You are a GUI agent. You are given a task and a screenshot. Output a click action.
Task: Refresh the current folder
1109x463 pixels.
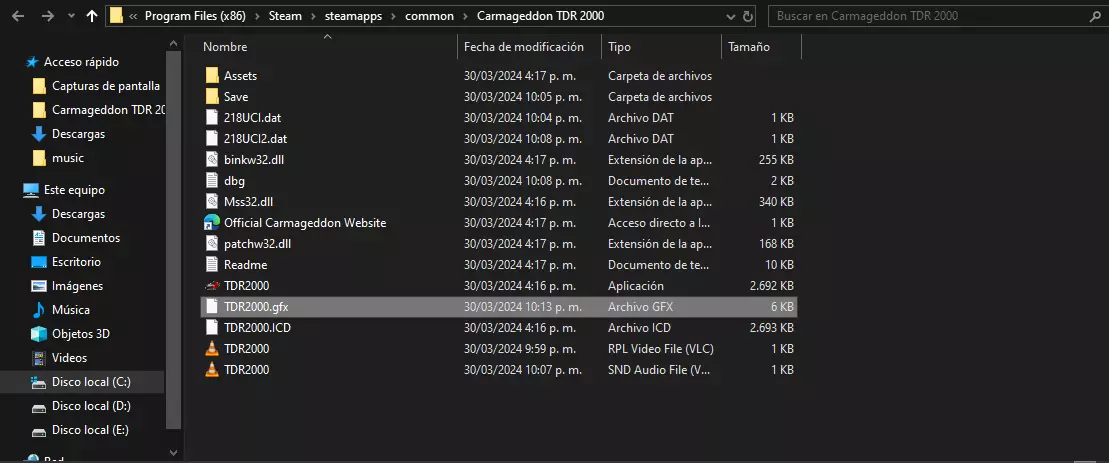click(748, 16)
